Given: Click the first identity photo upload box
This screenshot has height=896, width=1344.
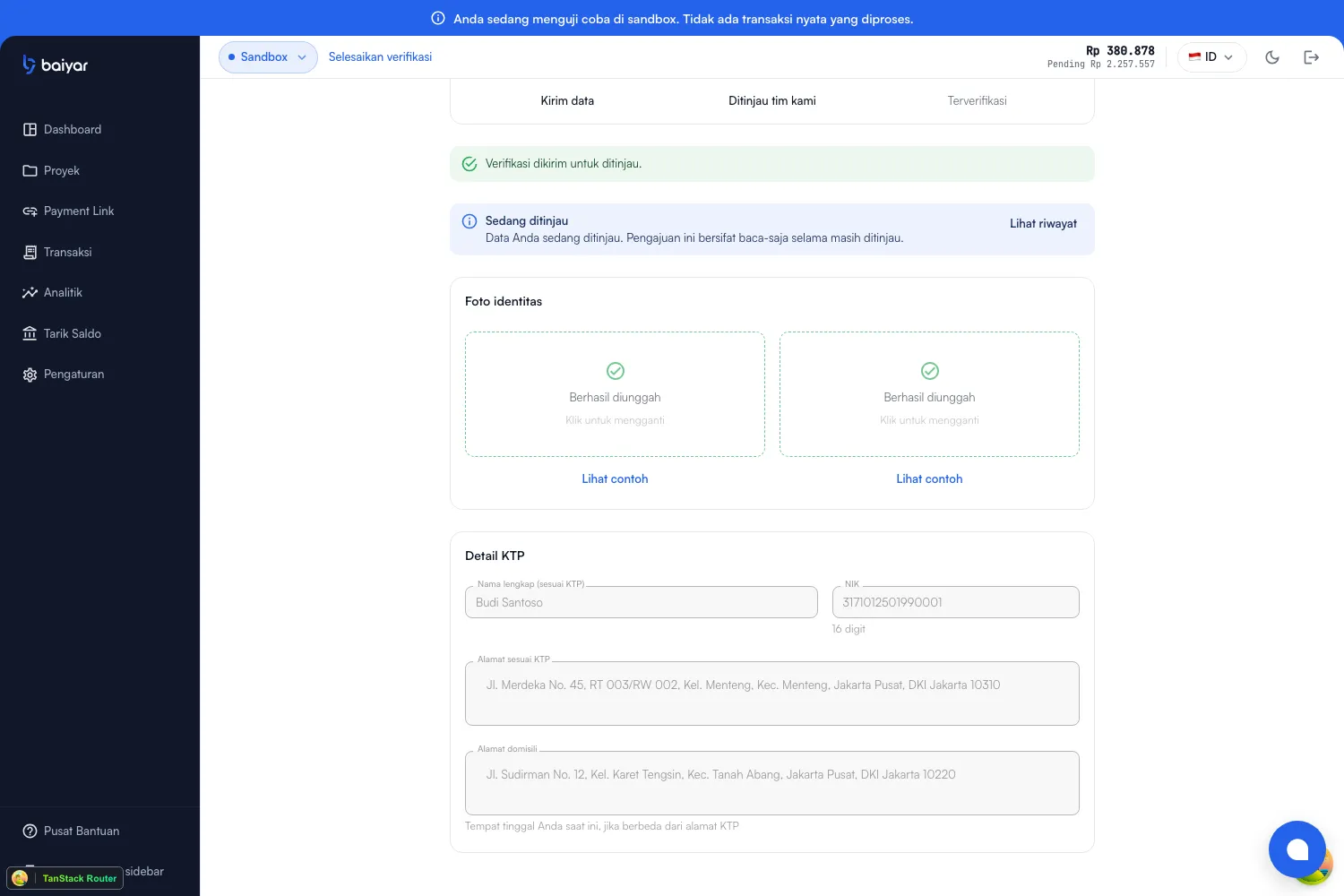Looking at the screenshot, I should (x=615, y=394).
